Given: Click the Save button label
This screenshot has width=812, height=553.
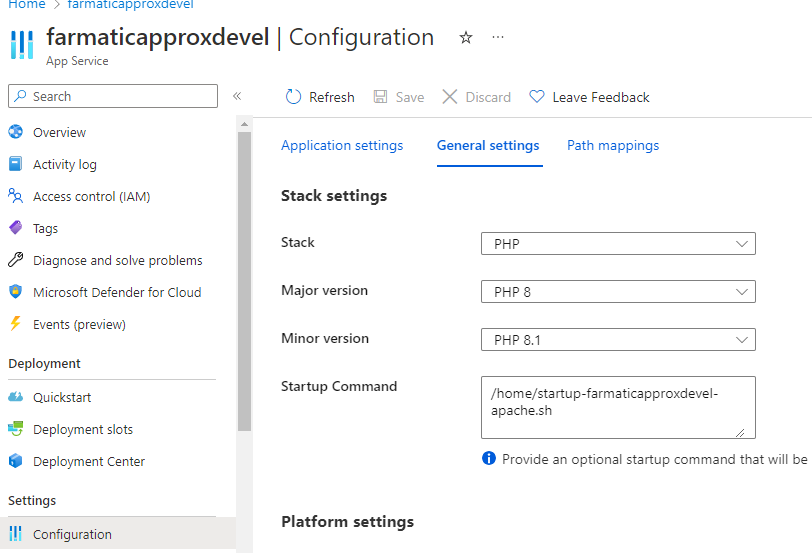Looking at the screenshot, I should (410, 97).
